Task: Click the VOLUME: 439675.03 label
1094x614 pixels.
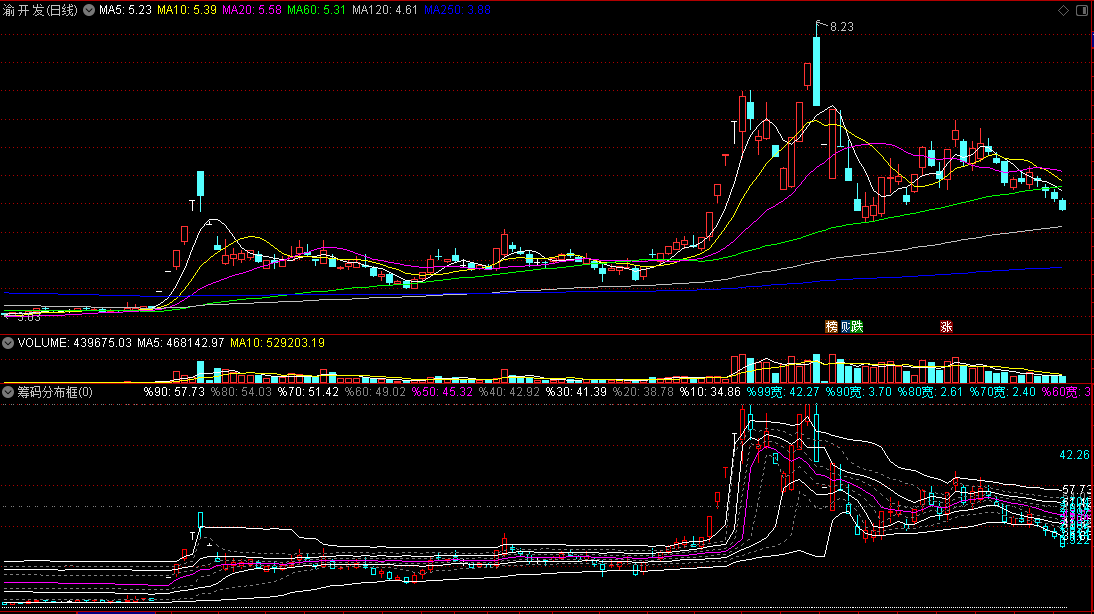Action: click(x=75, y=343)
